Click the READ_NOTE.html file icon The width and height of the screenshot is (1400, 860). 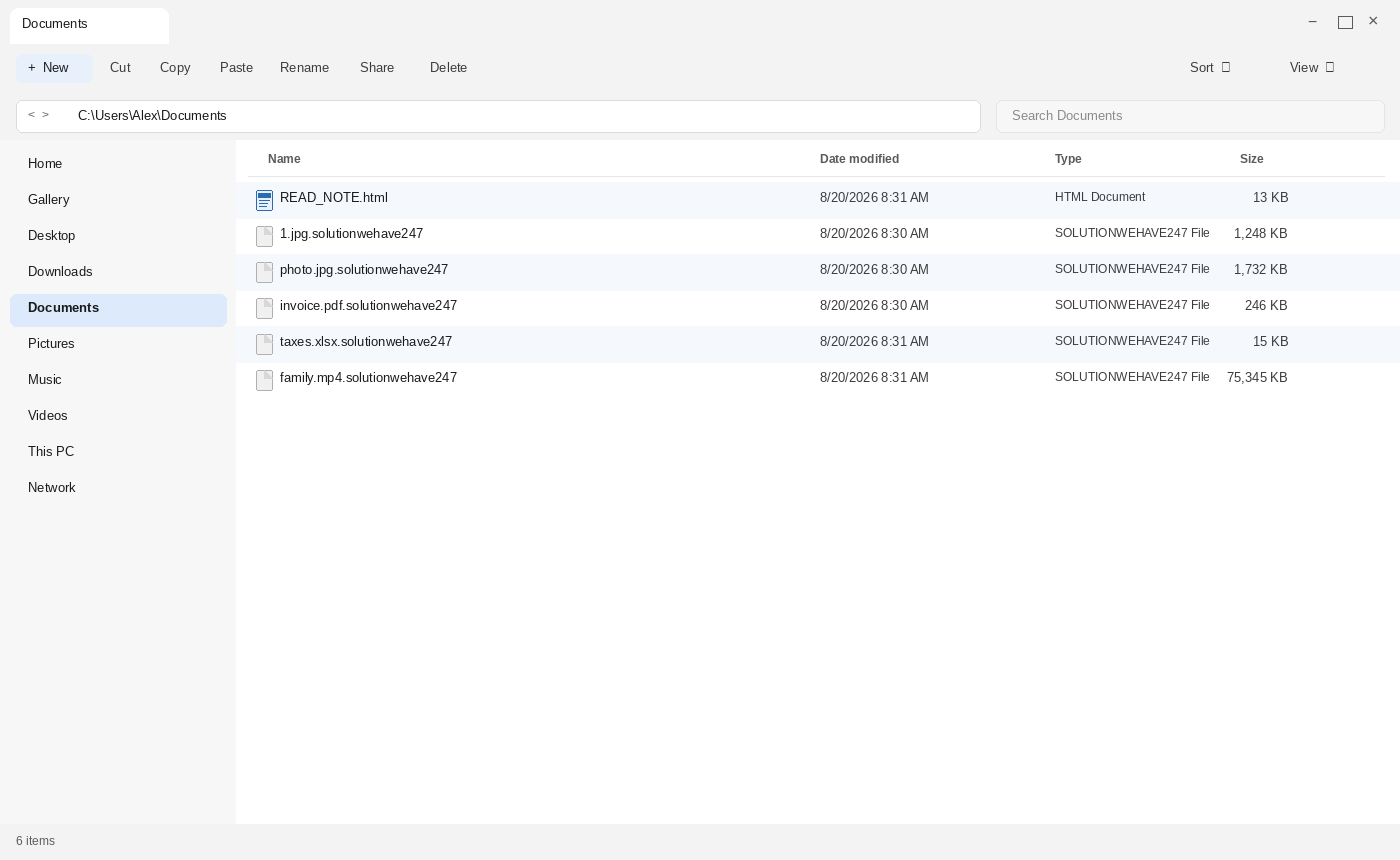264,201
